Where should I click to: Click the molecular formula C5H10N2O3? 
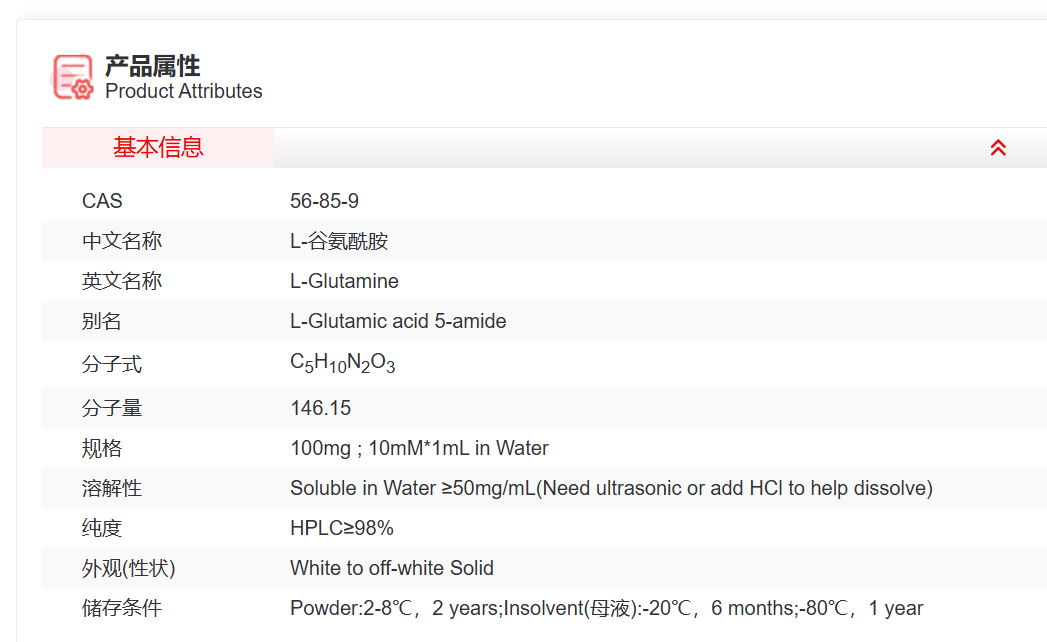coord(342,364)
